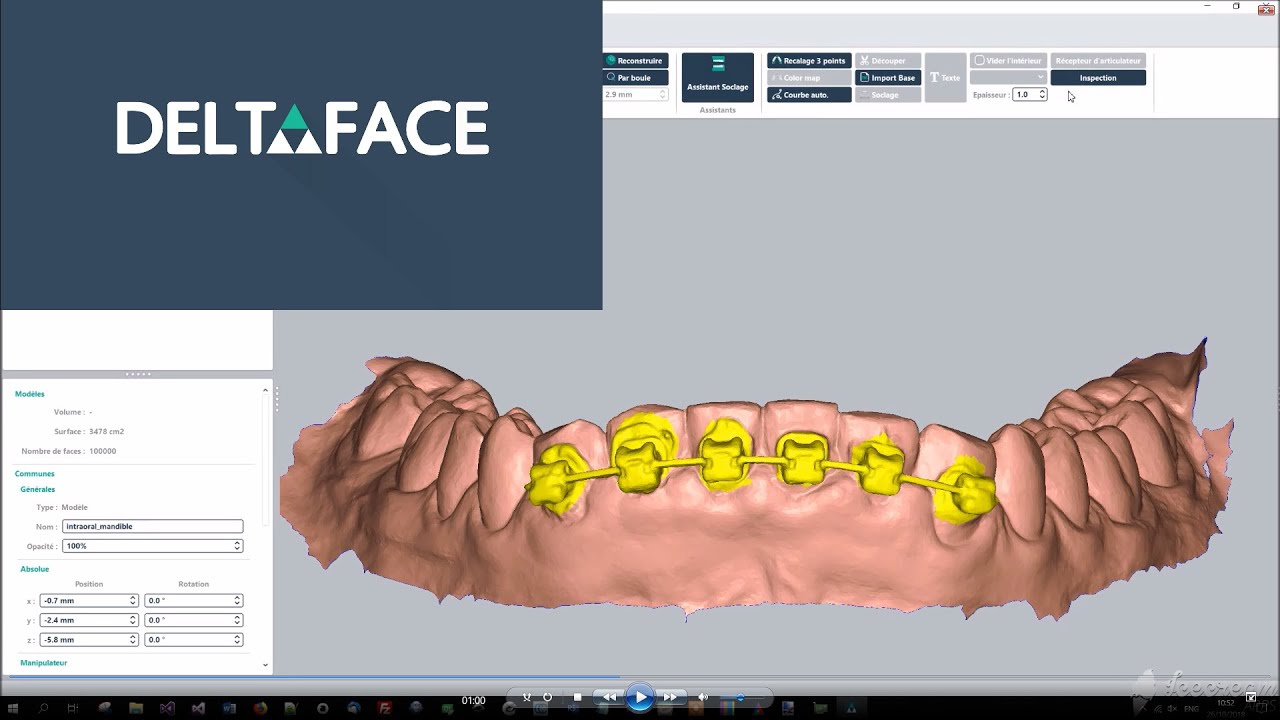Open the Inspection tool
This screenshot has height=720, width=1280.
pos(1098,78)
